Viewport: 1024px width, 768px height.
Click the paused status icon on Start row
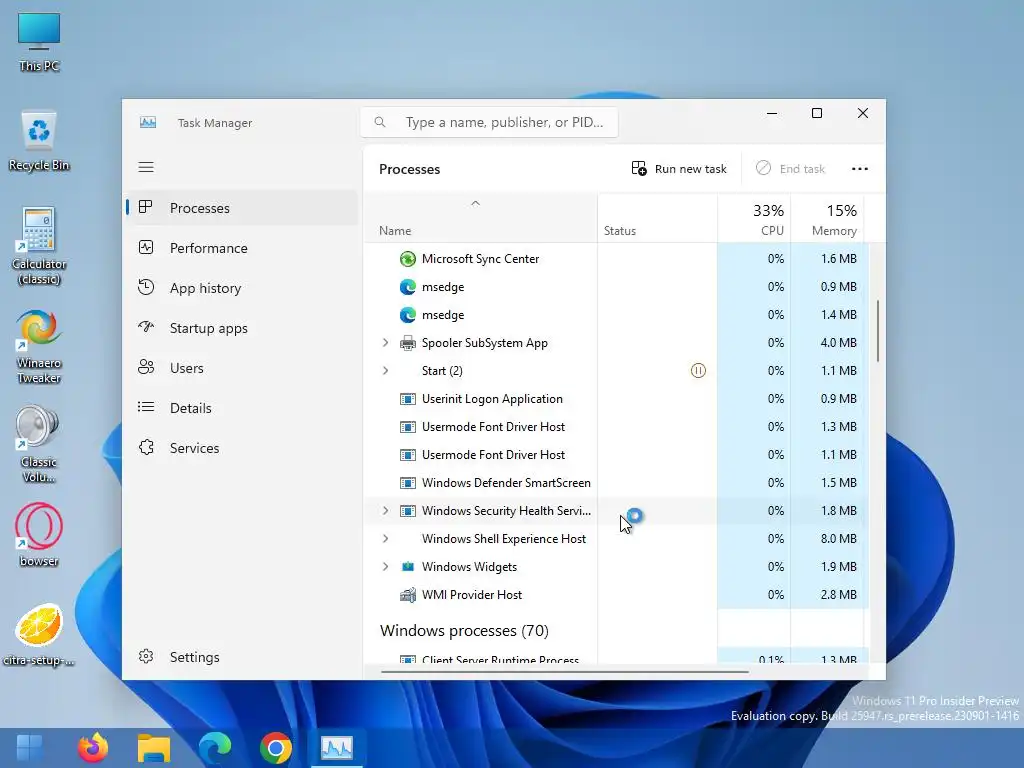[x=698, y=371]
